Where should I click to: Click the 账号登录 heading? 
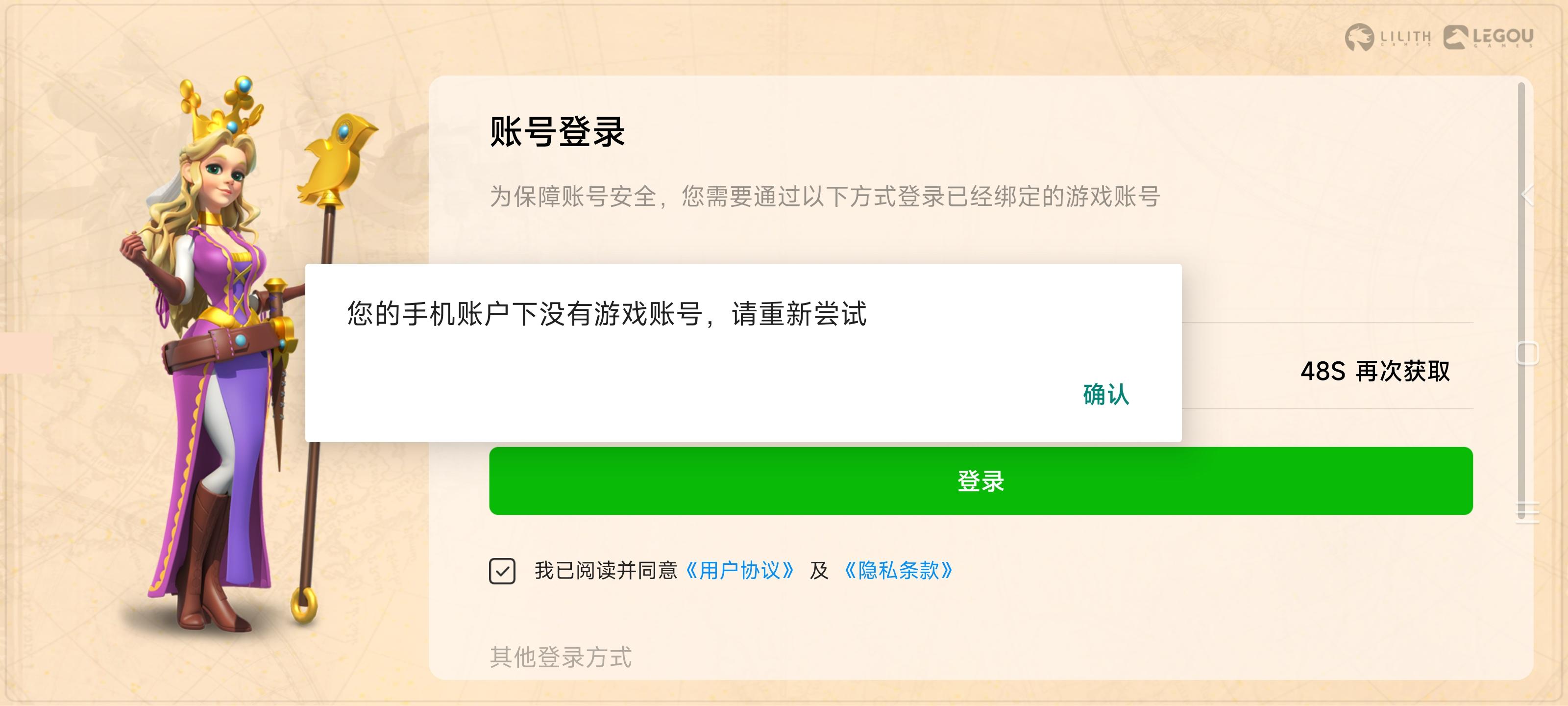point(558,131)
